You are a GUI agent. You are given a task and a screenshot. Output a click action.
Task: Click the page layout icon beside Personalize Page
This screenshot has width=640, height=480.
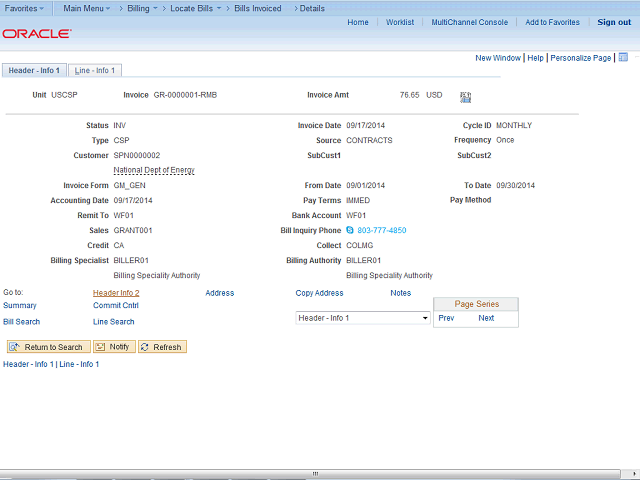pyautogui.click(x=623, y=58)
